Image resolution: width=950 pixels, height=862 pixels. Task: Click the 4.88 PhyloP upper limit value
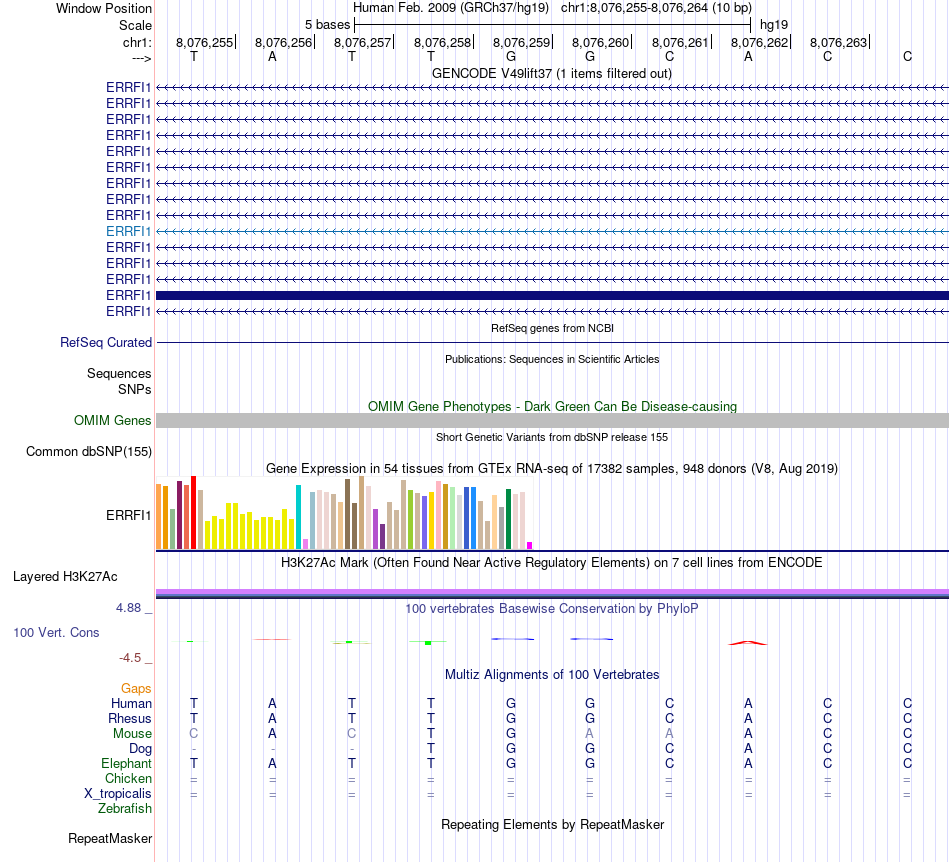coord(128,608)
